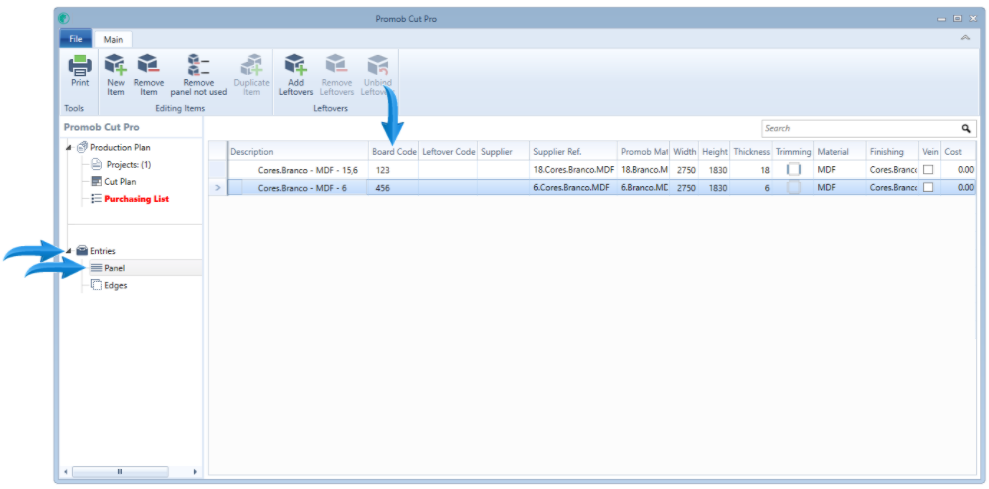
Task: Sort by the Finishing column header
Action: 892,152
